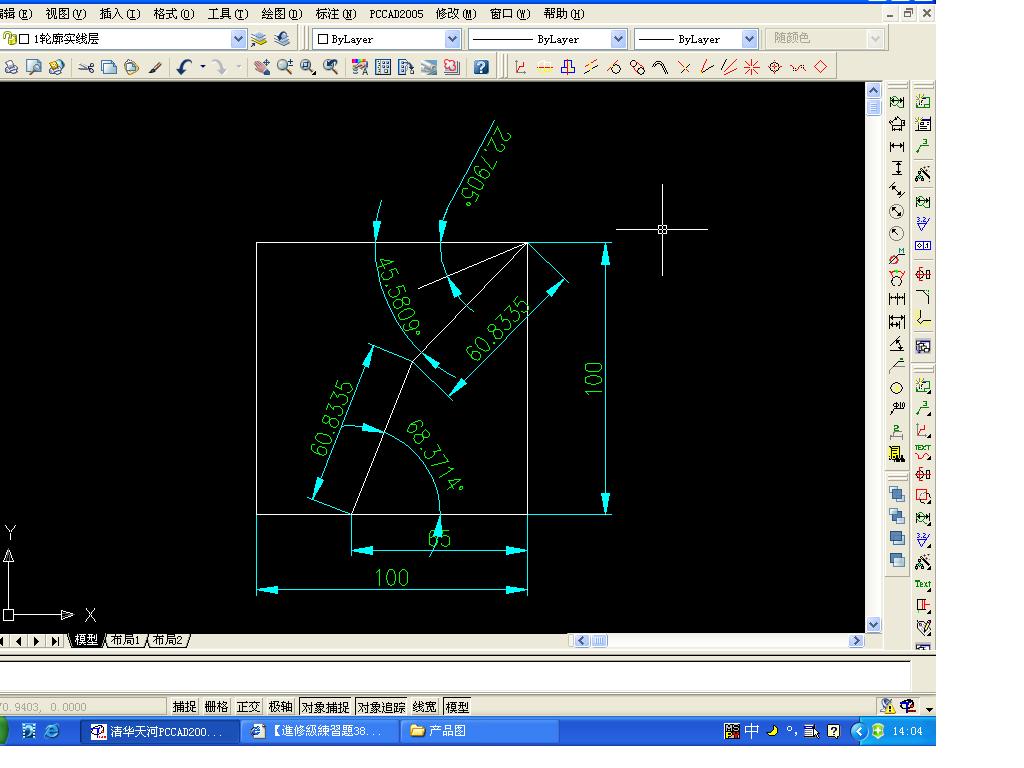This screenshot has width=1024, height=768.
Task: Open the PCCAD2005 menu
Action: [396, 14]
